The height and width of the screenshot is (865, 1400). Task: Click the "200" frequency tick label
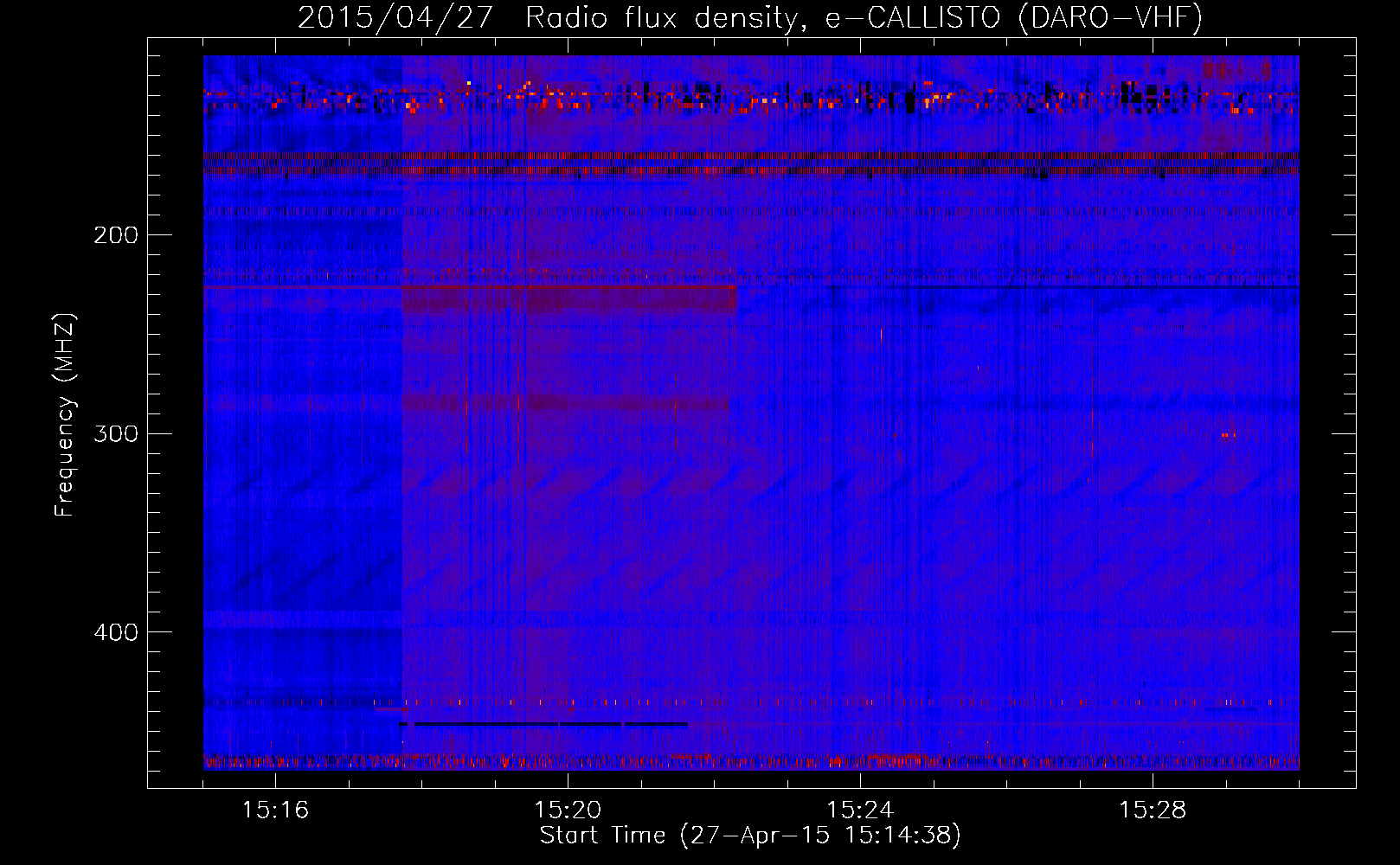(116, 234)
